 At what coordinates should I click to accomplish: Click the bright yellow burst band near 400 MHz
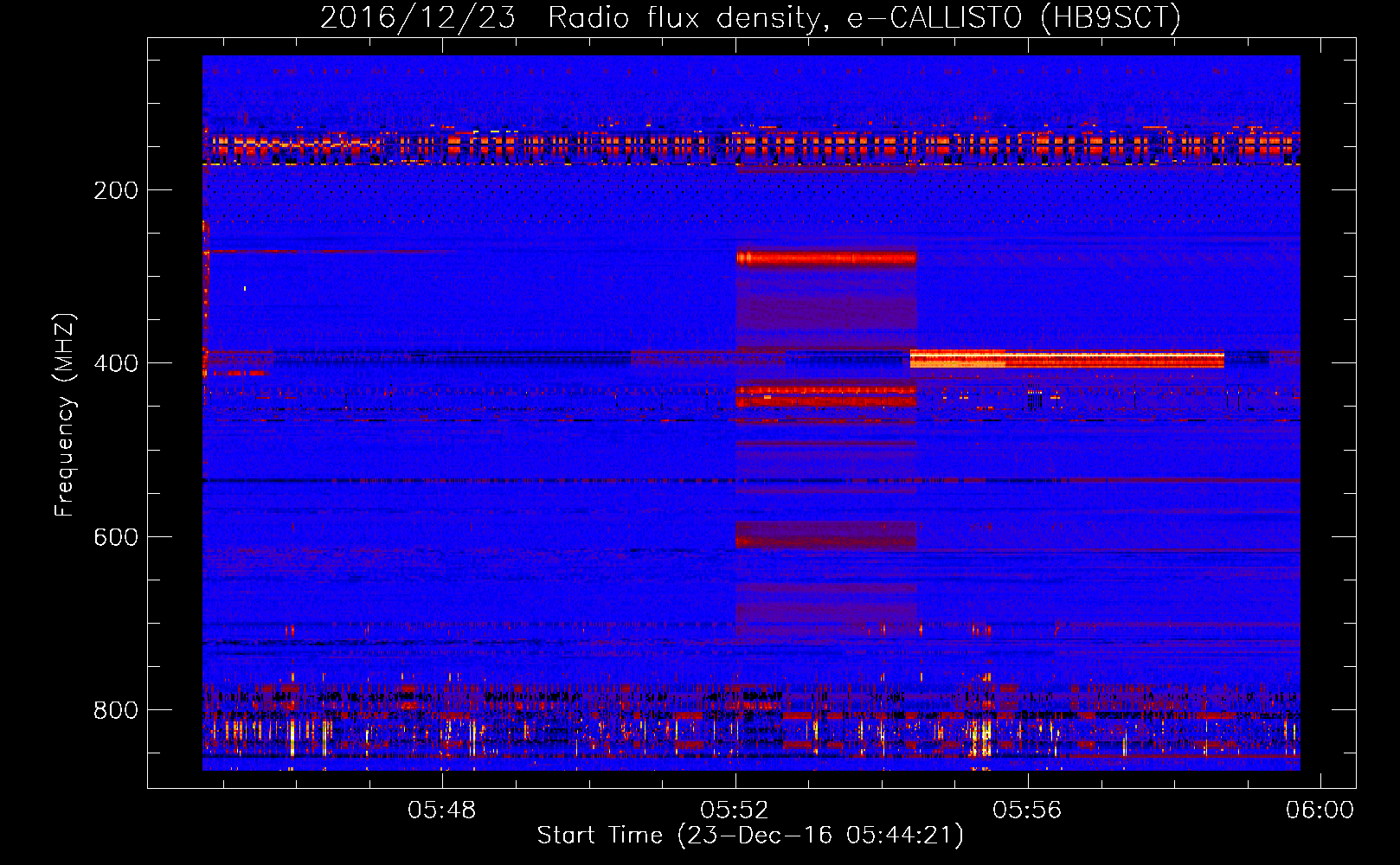(x=1067, y=359)
